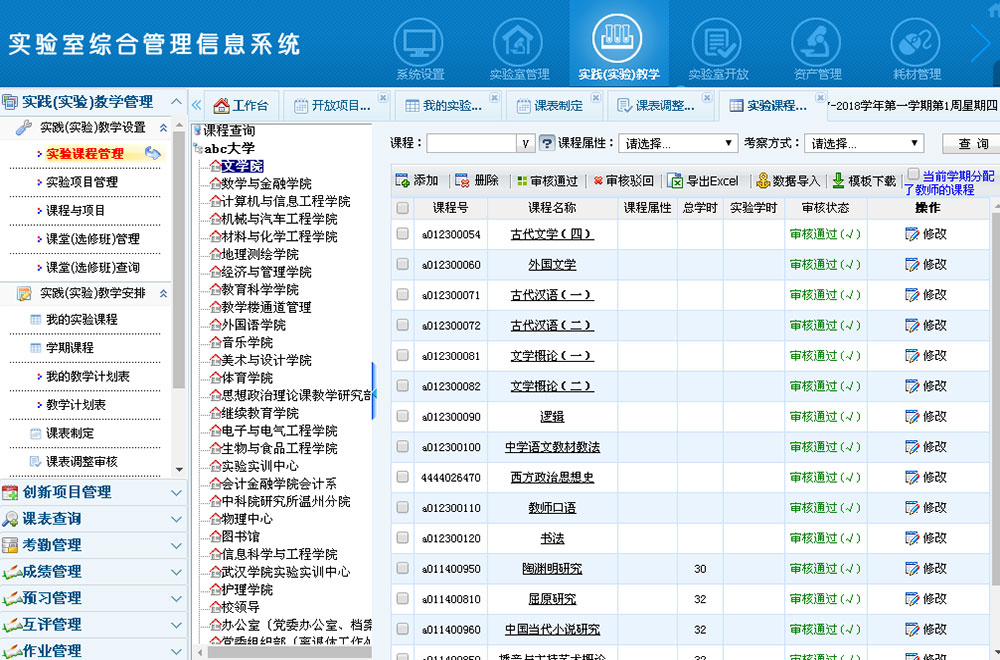Click the help question mark icon beside 课程属性

(547, 143)
